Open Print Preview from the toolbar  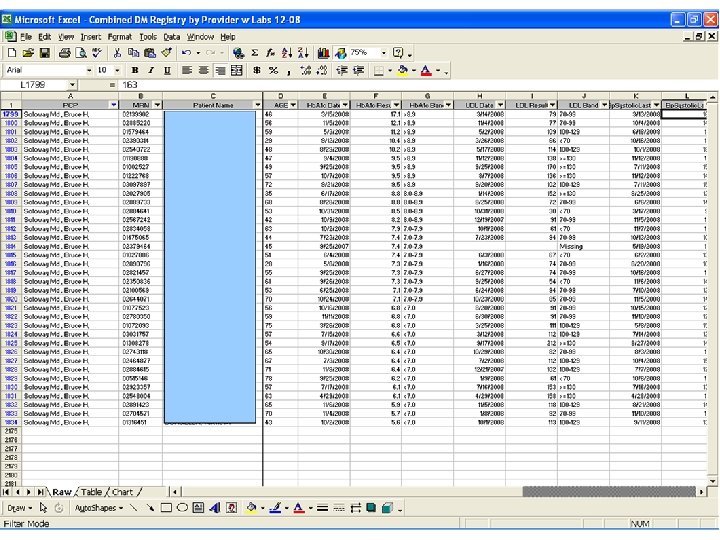(81, 53)
